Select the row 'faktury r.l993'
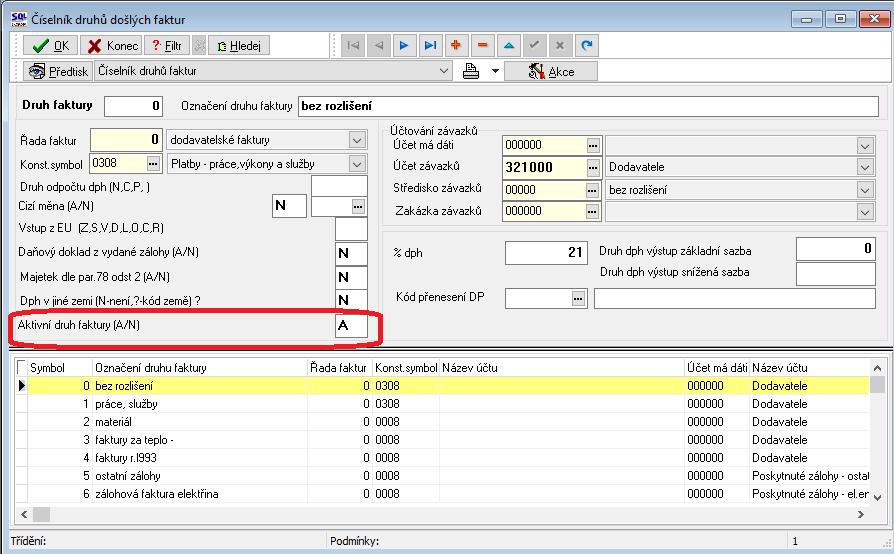Viewport: 894px width, 554px height. coord(448,458)
